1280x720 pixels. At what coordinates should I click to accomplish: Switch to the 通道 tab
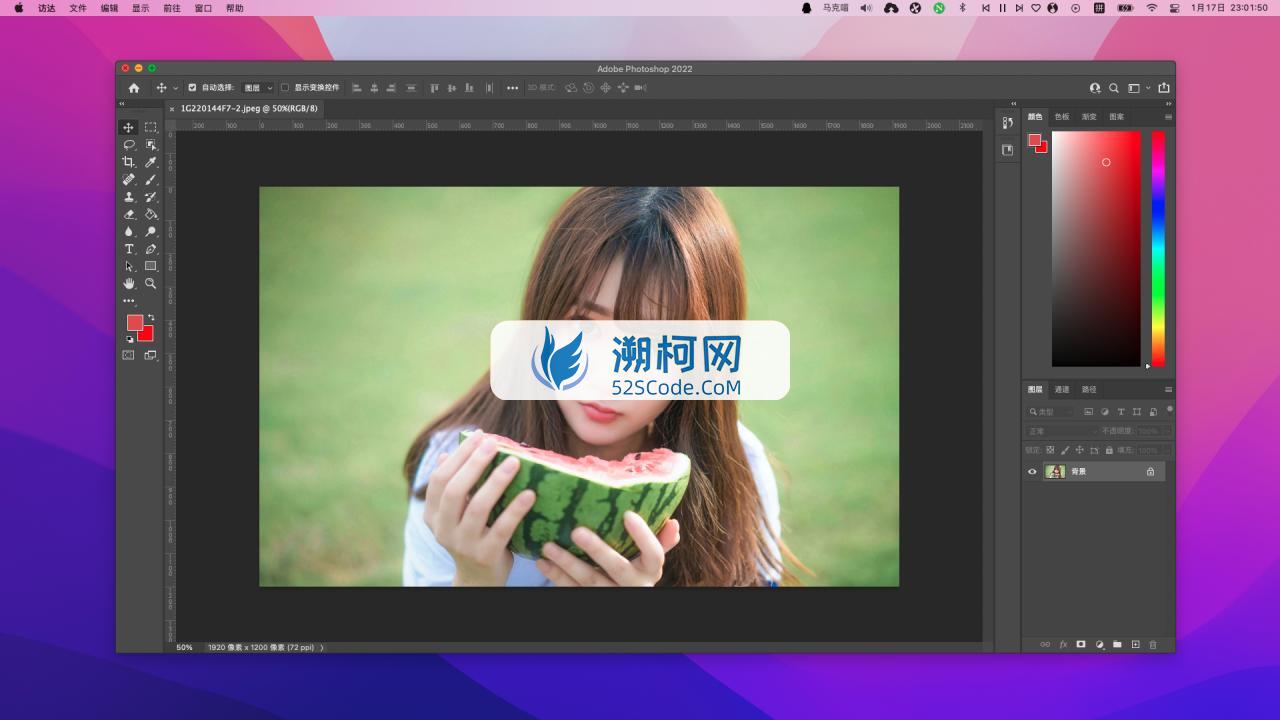tap(1062, 390)
